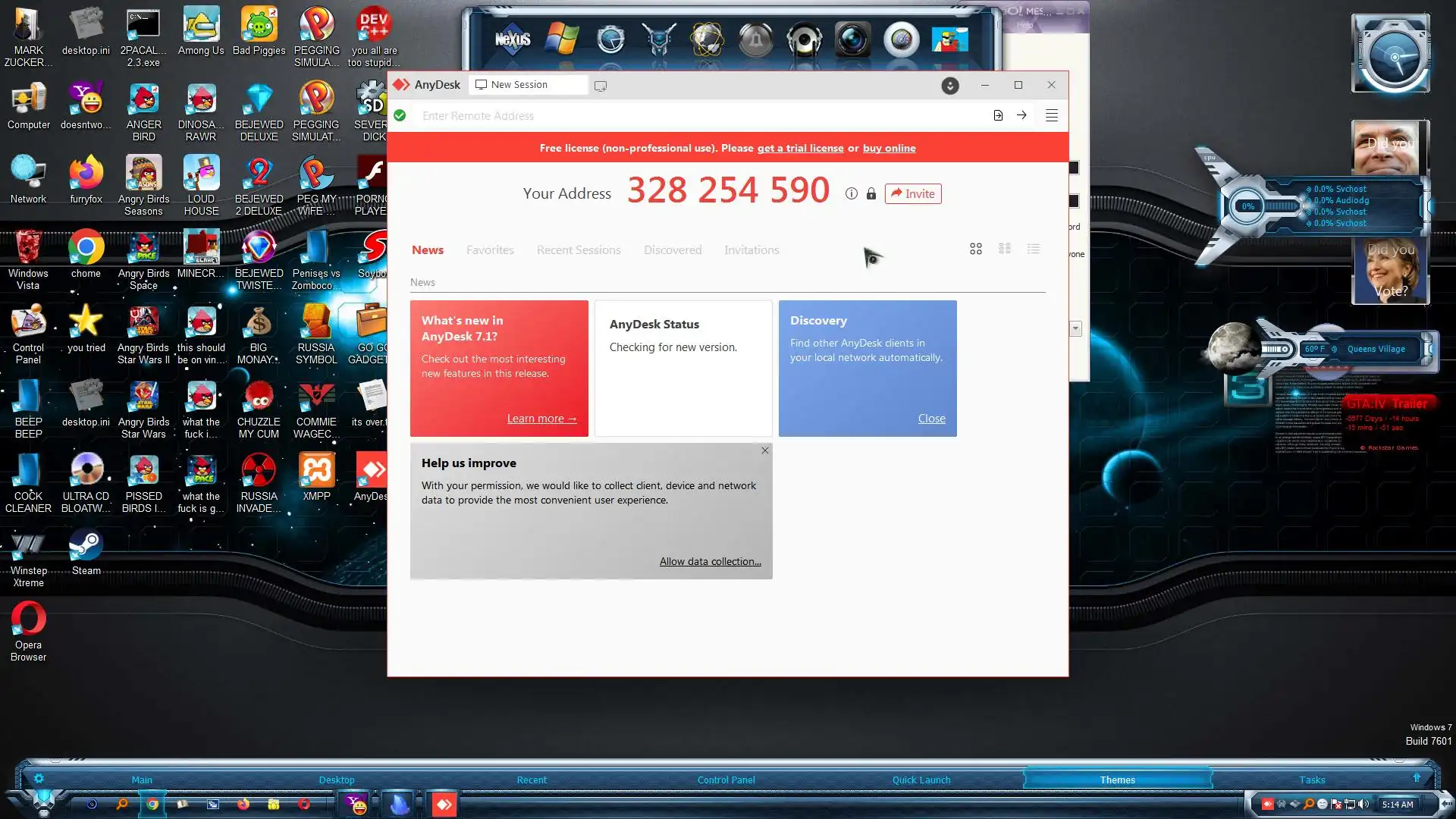Click the browse files transfer icon
1456x819 pixels.
pos(998,115)
